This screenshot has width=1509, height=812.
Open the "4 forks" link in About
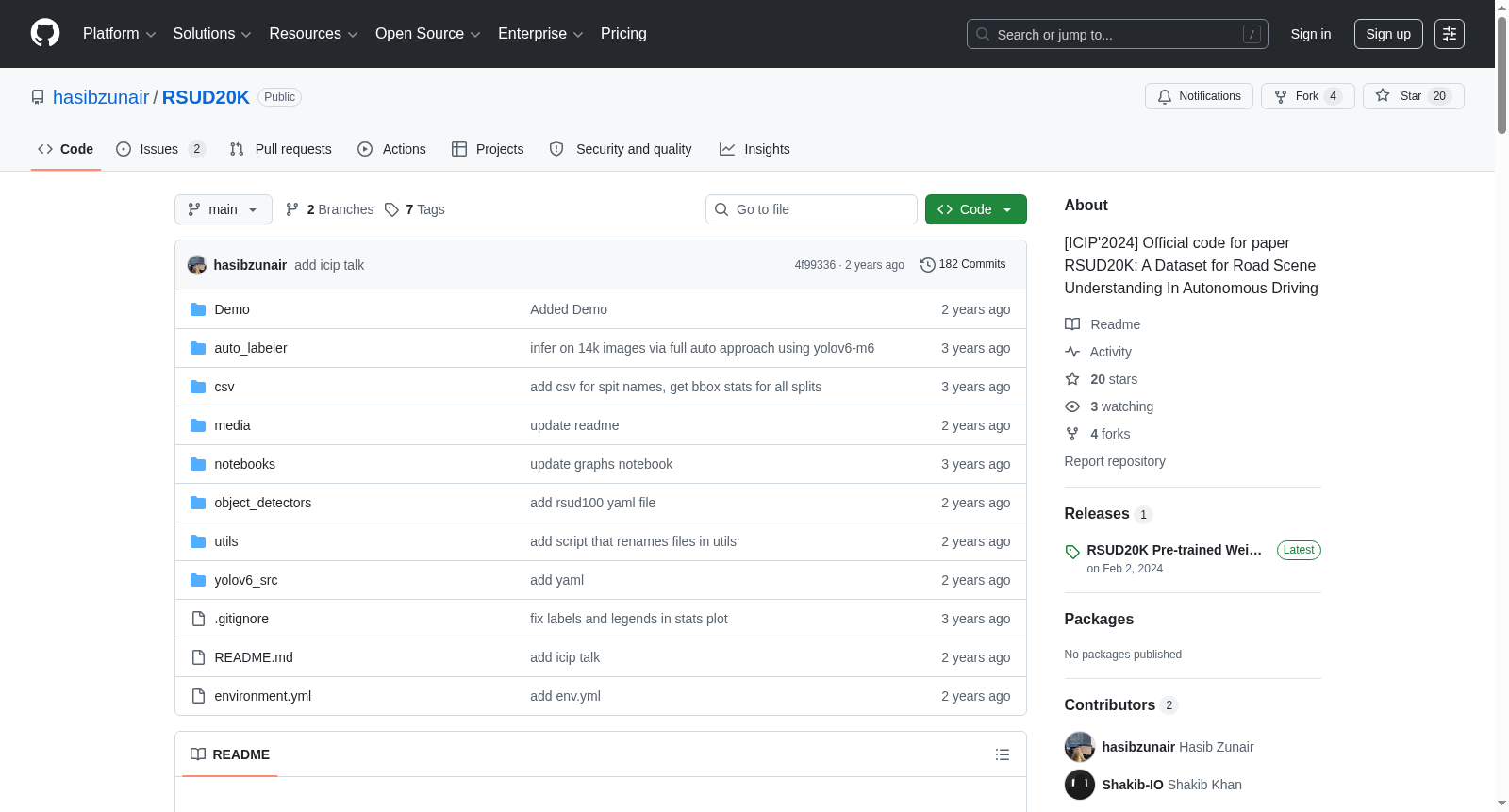(1110, 434)
